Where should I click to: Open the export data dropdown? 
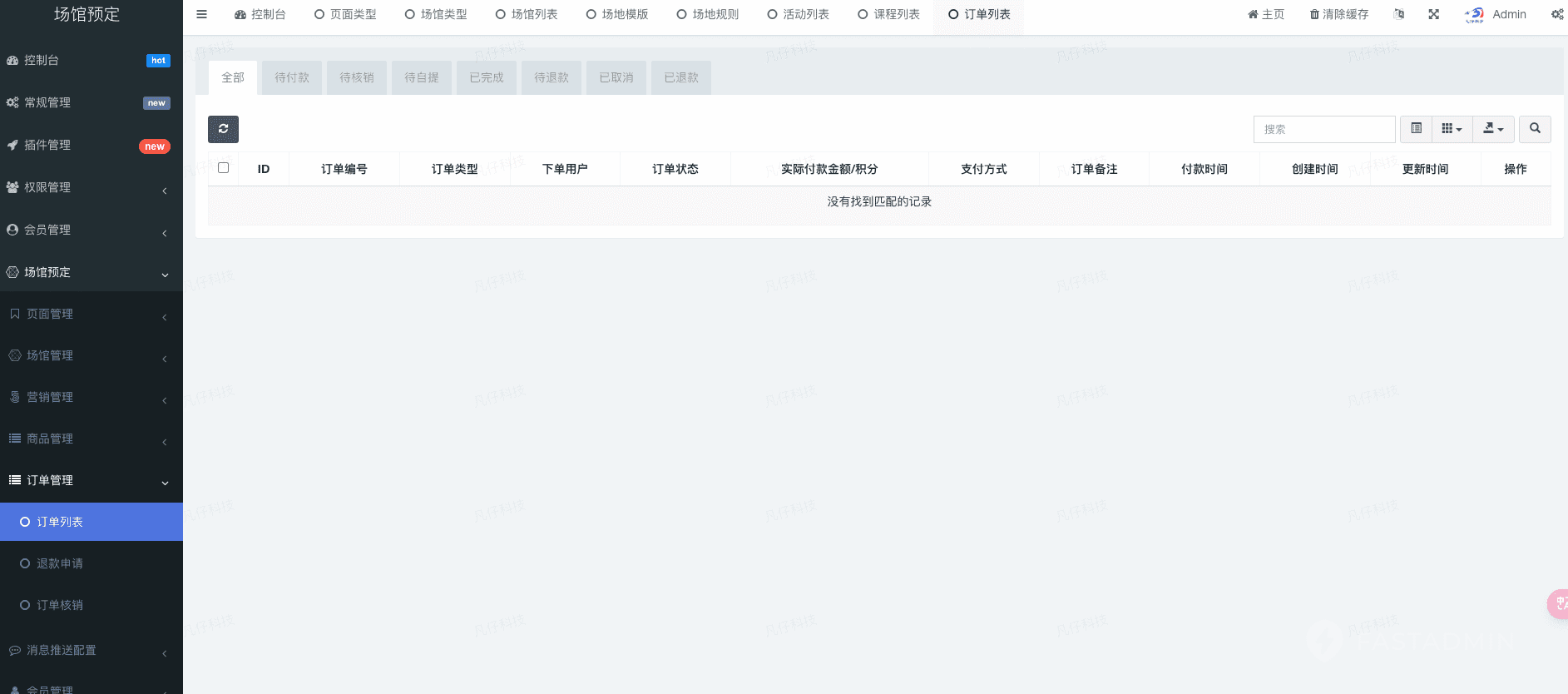1493,129
